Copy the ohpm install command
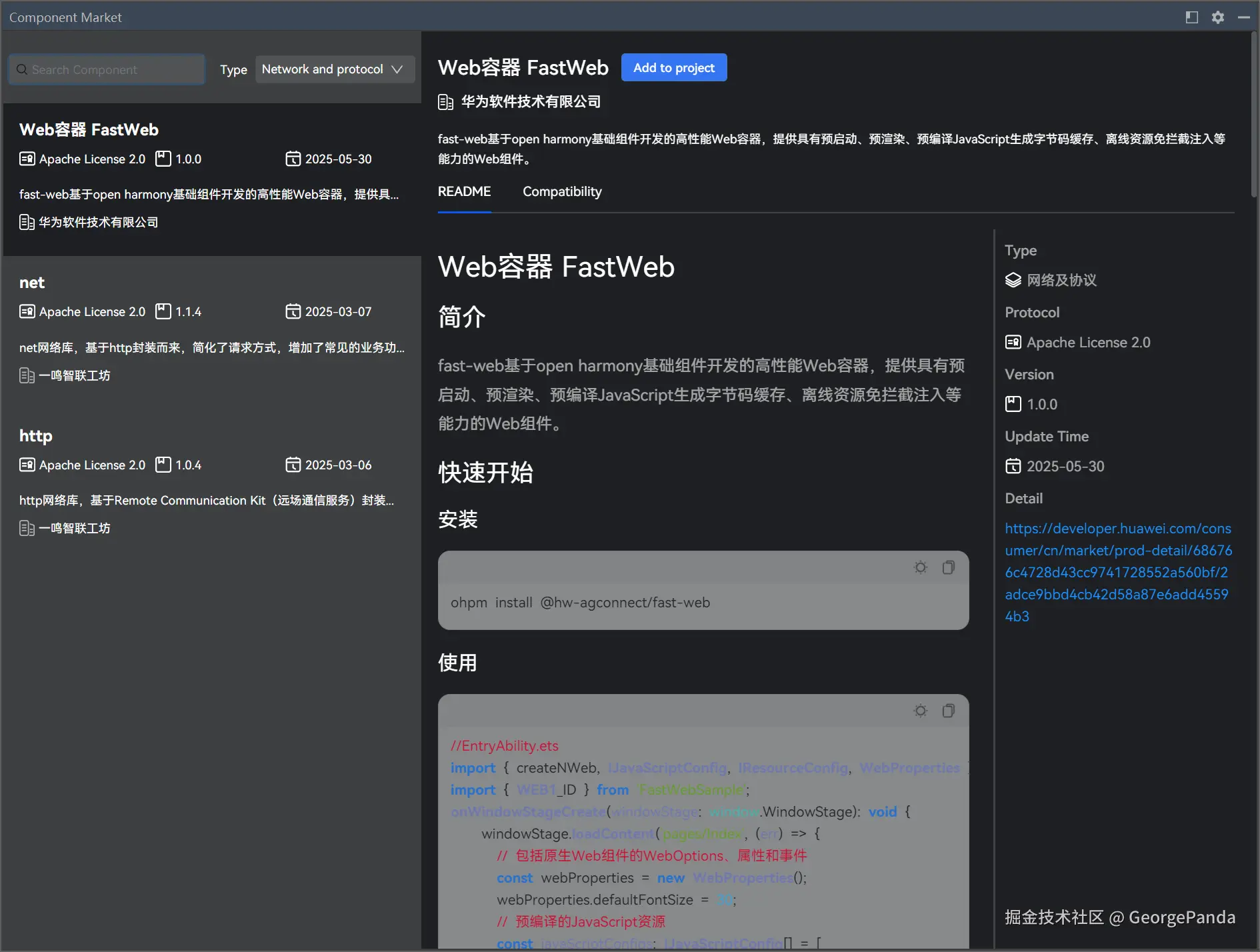The width and height of the screenshot is (1260, 952). coord(948,567)
